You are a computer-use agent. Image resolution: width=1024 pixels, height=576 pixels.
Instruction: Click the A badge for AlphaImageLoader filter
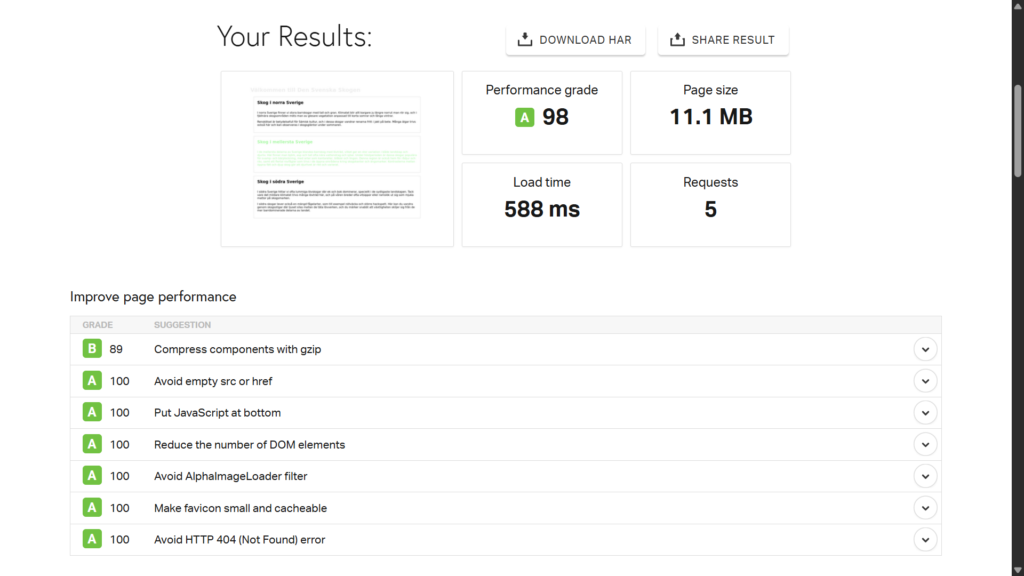pos(92,476)
